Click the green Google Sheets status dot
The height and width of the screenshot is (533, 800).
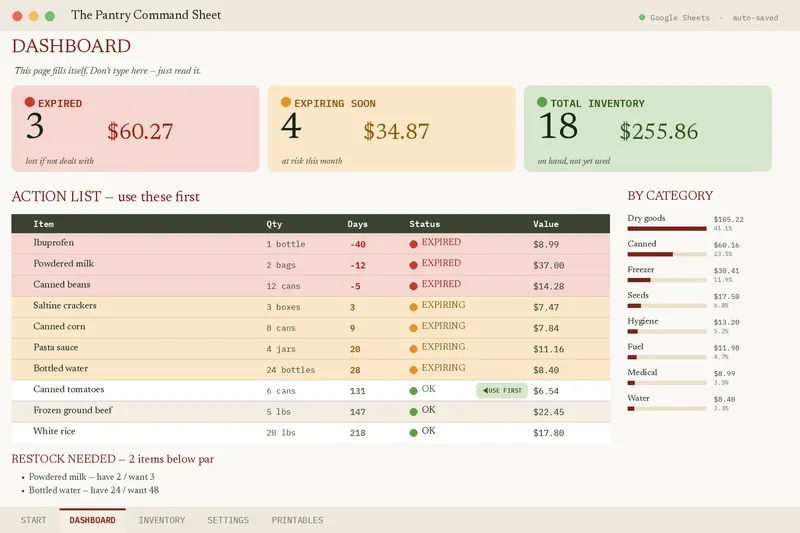tap(642, 17)
